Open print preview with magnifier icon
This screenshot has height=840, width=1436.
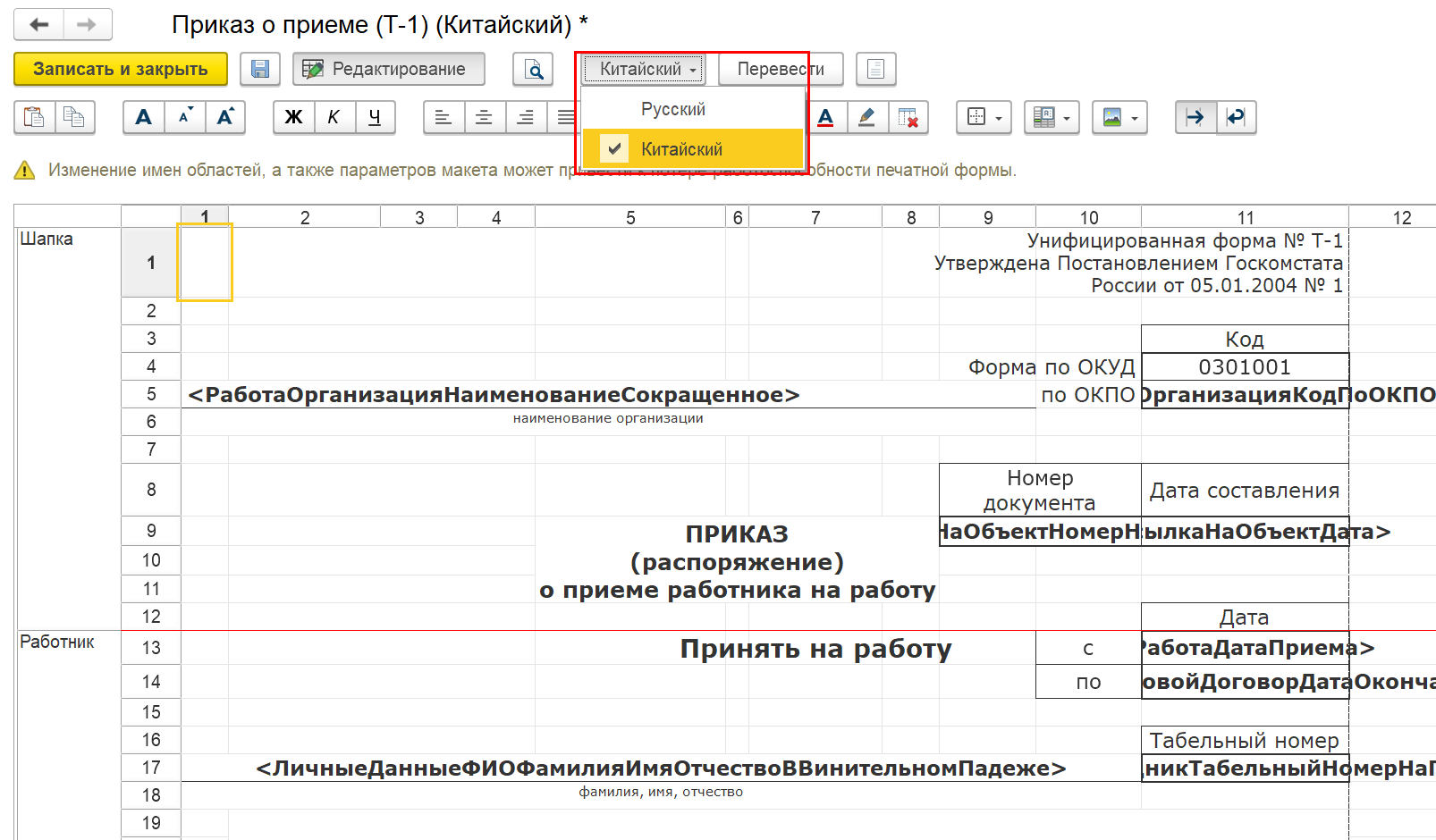point(533,69)
